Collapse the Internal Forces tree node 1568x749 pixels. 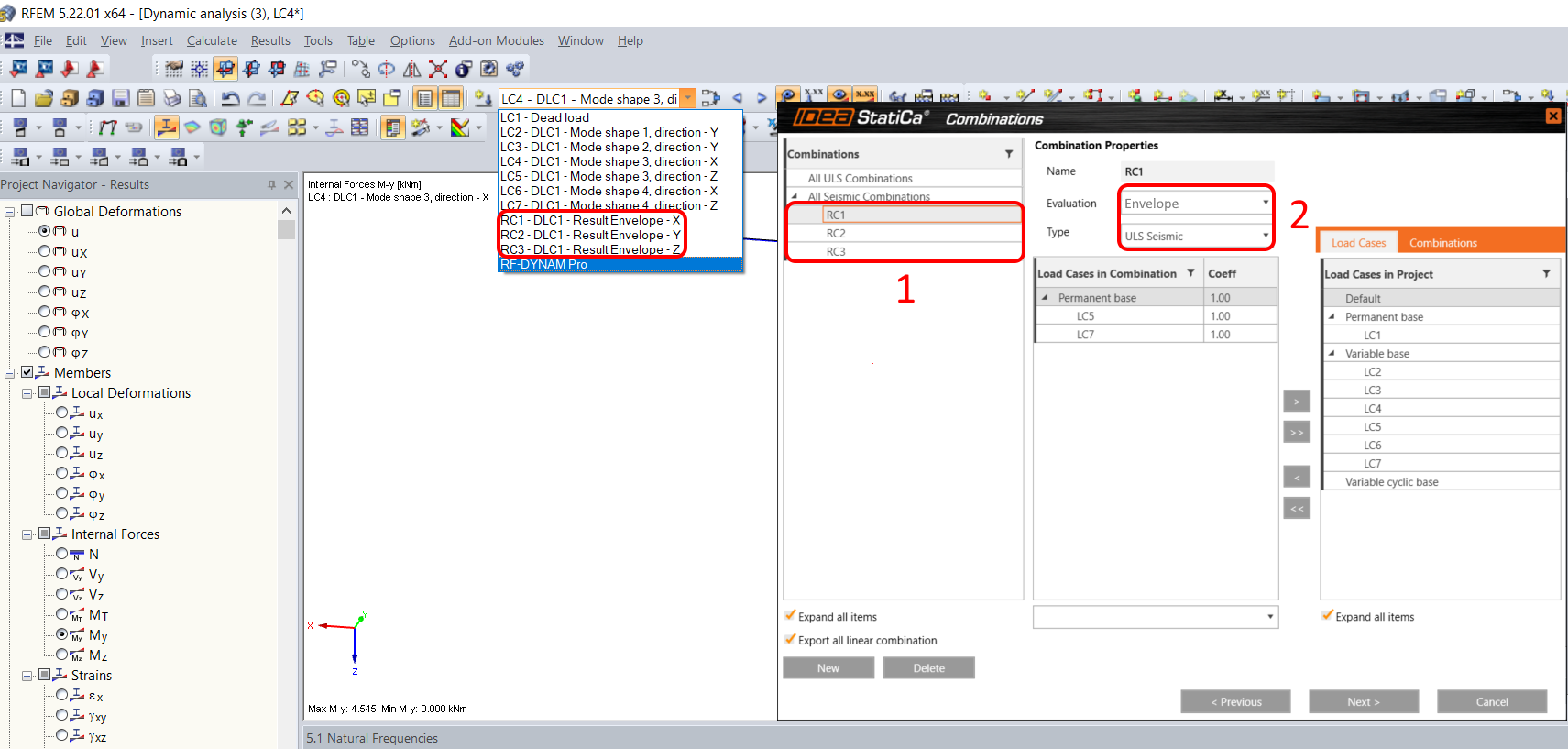click(27, 534)
